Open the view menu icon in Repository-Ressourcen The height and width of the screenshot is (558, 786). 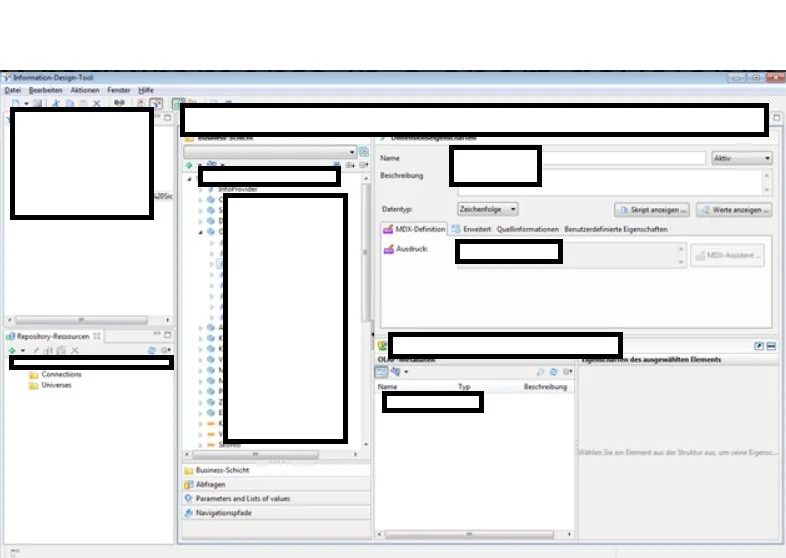[x=165, y=350]
